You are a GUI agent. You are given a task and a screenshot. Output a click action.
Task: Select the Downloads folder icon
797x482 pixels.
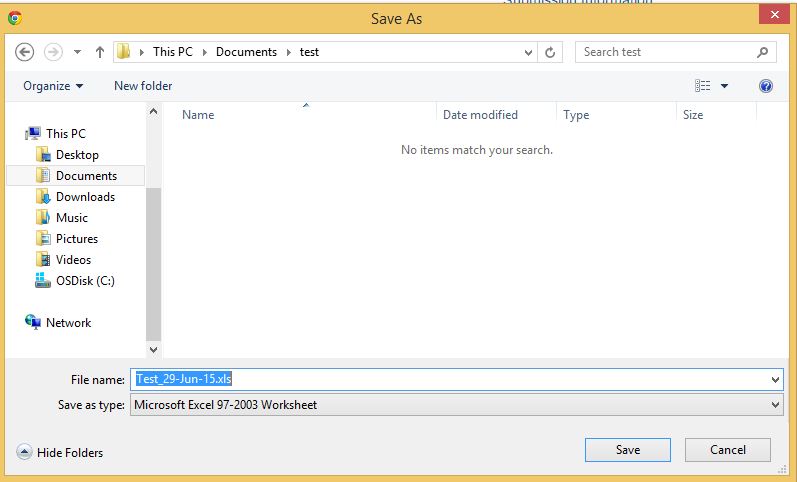[x=43, y=197]
